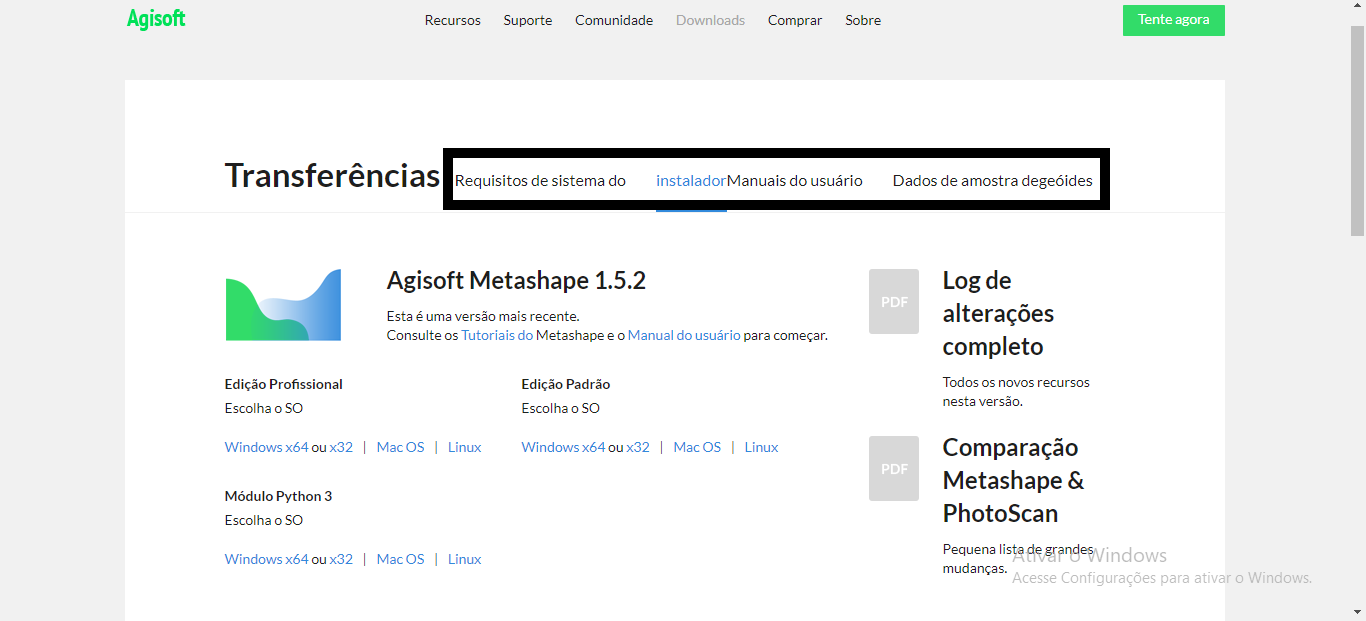Select the instalador tab

tap(691, 181)
